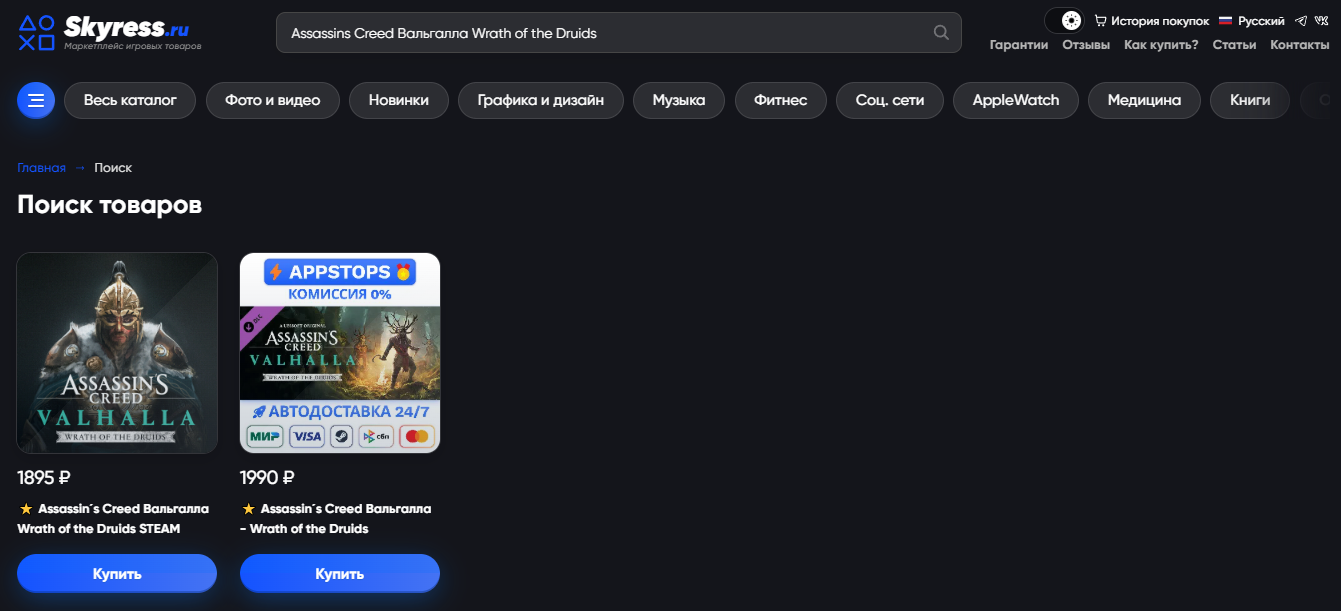1341x611 pixels.
Task: Click the Russian flag icon
Action: (x=1225, y=20)
